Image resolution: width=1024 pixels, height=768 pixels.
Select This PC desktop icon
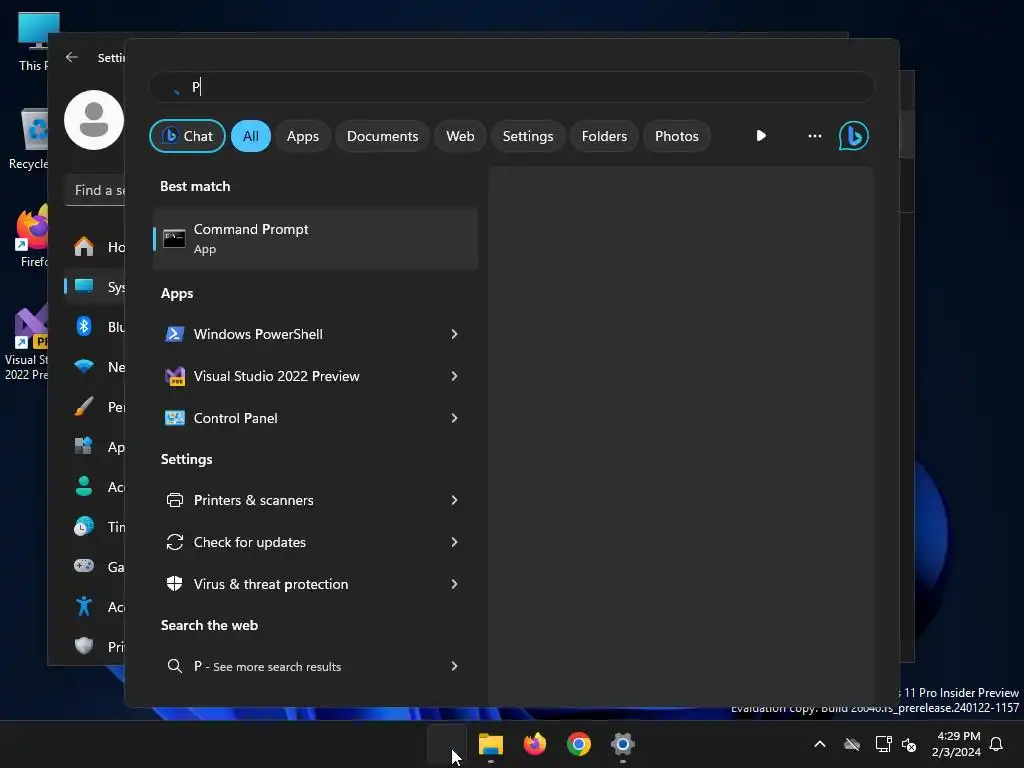click(34, 41)
